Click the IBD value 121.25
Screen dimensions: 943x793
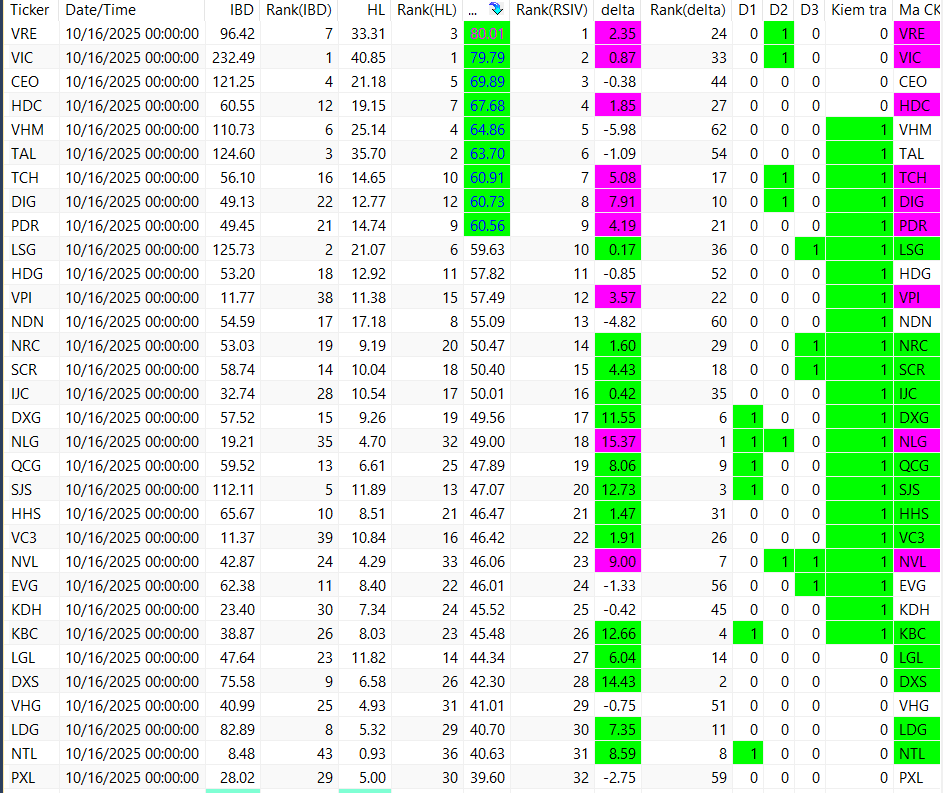click(x=233, y=82)
